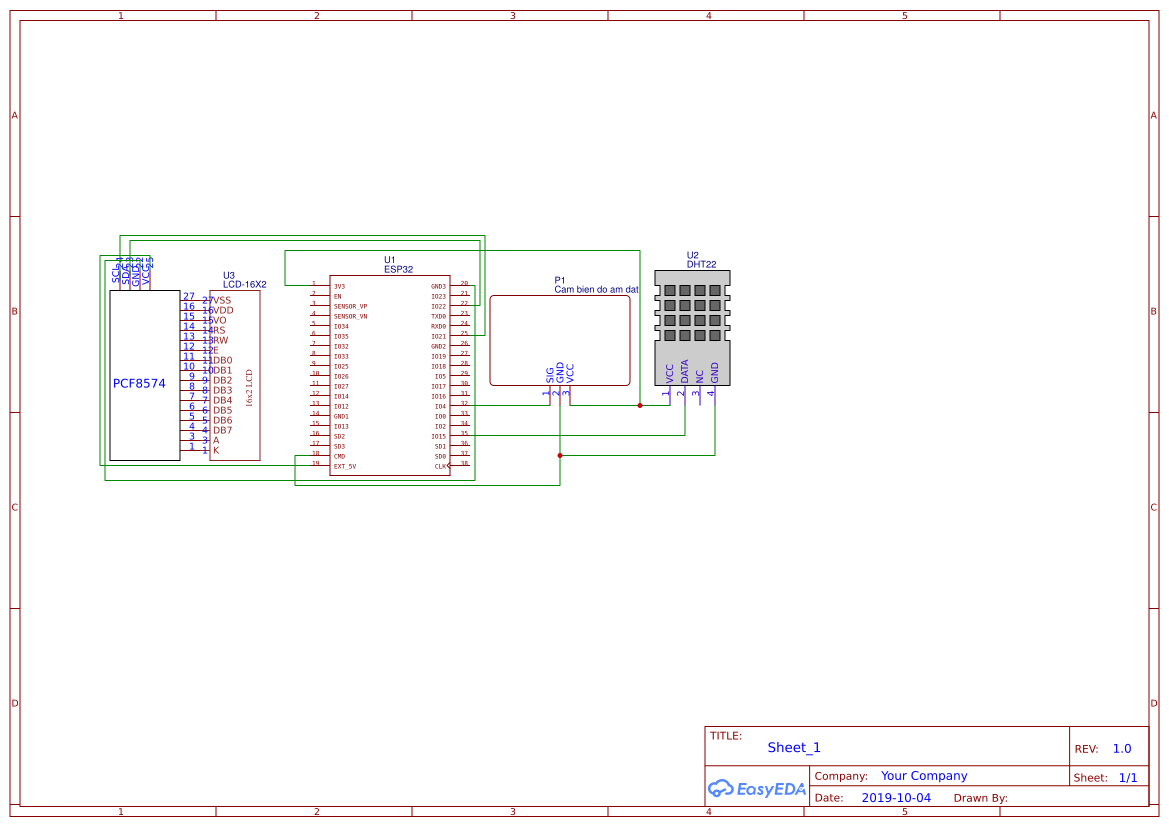
Task: Click the red junction dot near DHT22 VCC
Action: point(638,406)
